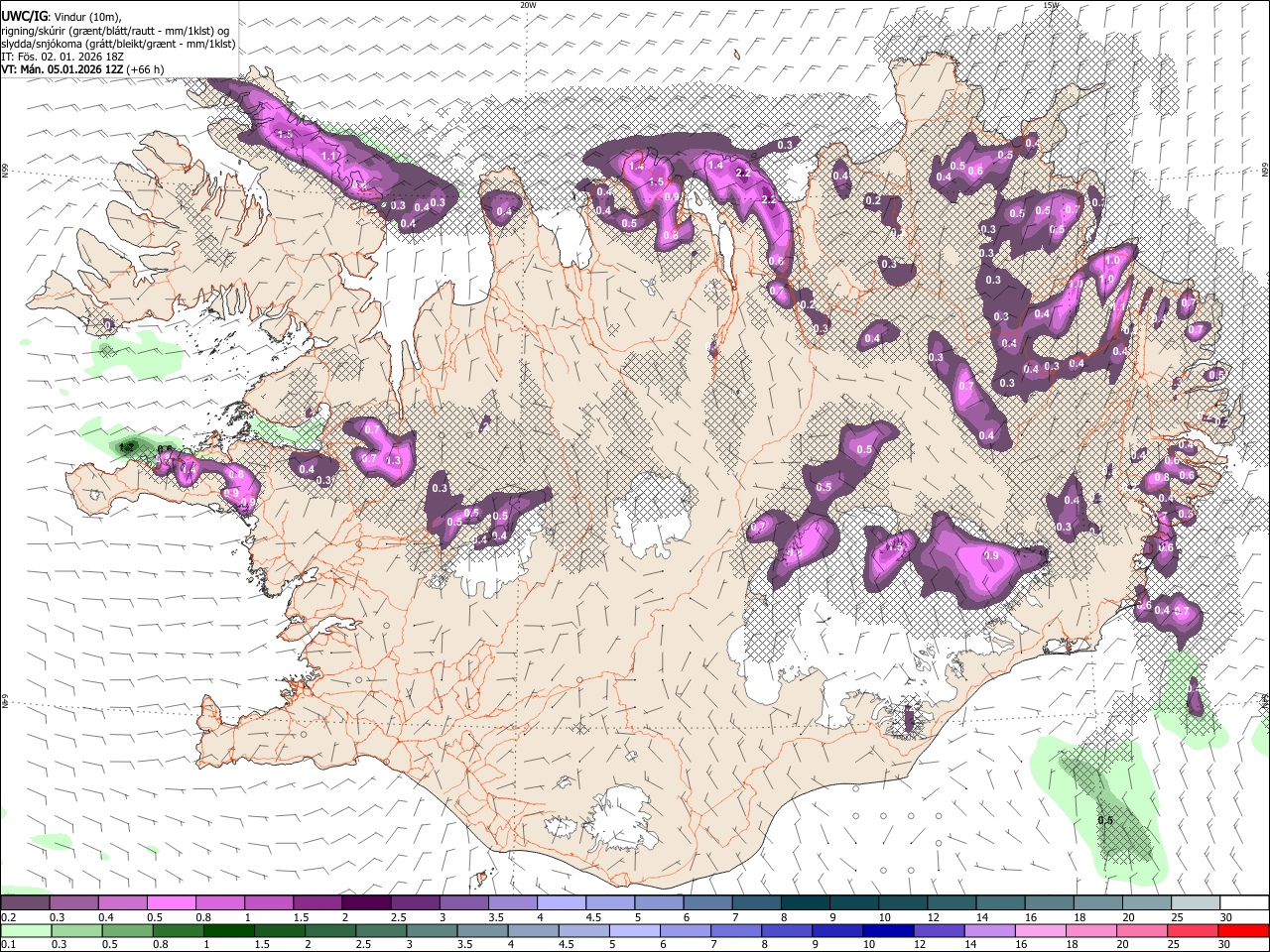Click the '(+66 h)' forecast offset text
The image size is (1270, 952).
click(x=145, y=69)
